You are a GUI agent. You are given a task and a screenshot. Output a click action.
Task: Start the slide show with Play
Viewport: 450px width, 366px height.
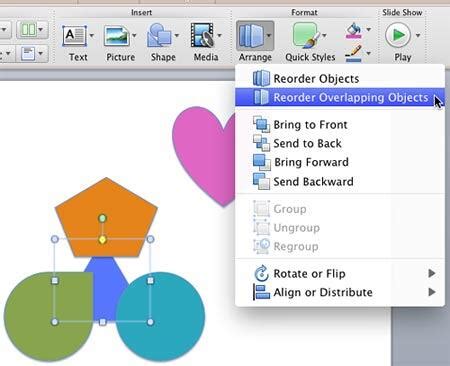pos(398,35)
